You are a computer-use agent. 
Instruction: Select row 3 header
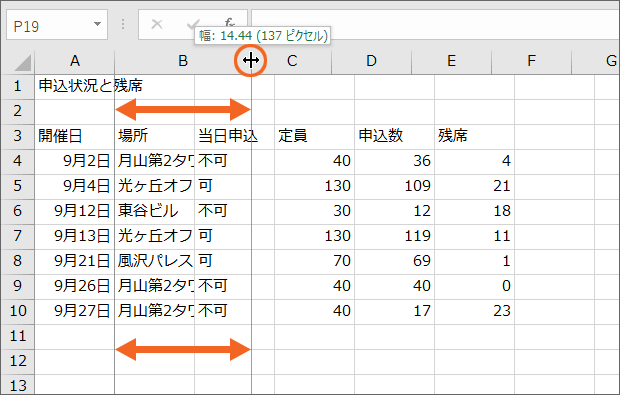(x=17, y=136)
